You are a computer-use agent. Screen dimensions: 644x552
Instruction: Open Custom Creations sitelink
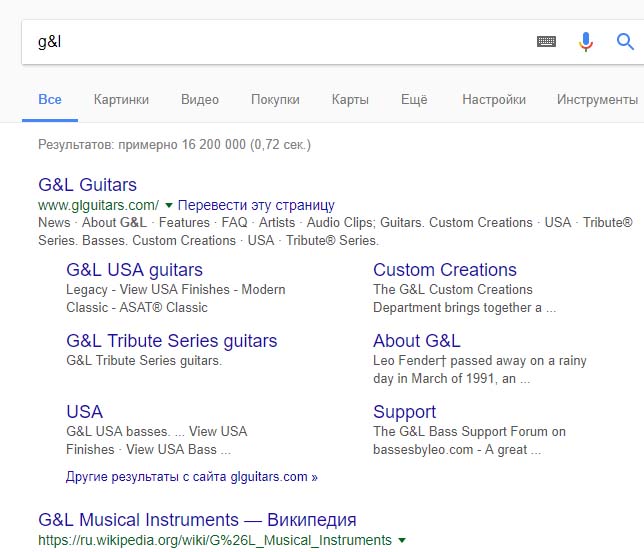pos(445,270)
